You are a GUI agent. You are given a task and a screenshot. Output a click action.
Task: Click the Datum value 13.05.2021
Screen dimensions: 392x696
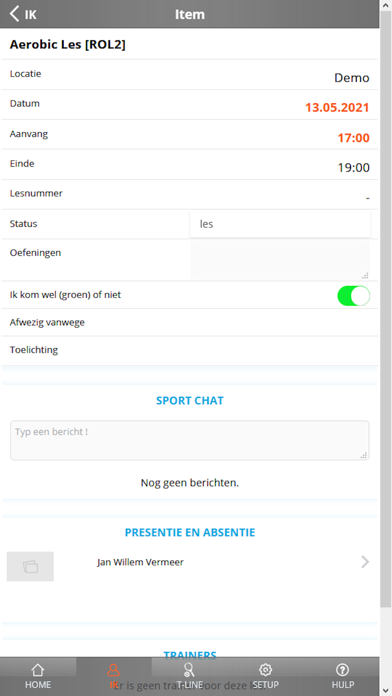pos(337,108)
